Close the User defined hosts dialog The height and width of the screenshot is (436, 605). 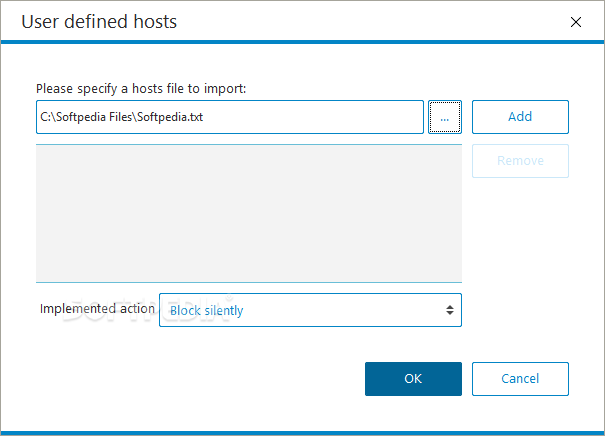[x=576, y=22]
